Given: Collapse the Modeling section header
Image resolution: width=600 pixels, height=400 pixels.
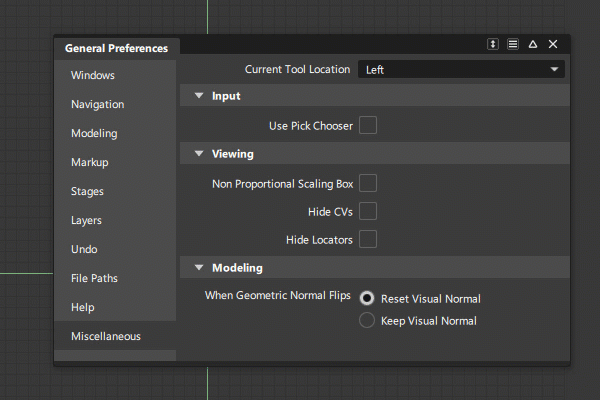Looking at the screenshot, I should click(x=198, y=268).
